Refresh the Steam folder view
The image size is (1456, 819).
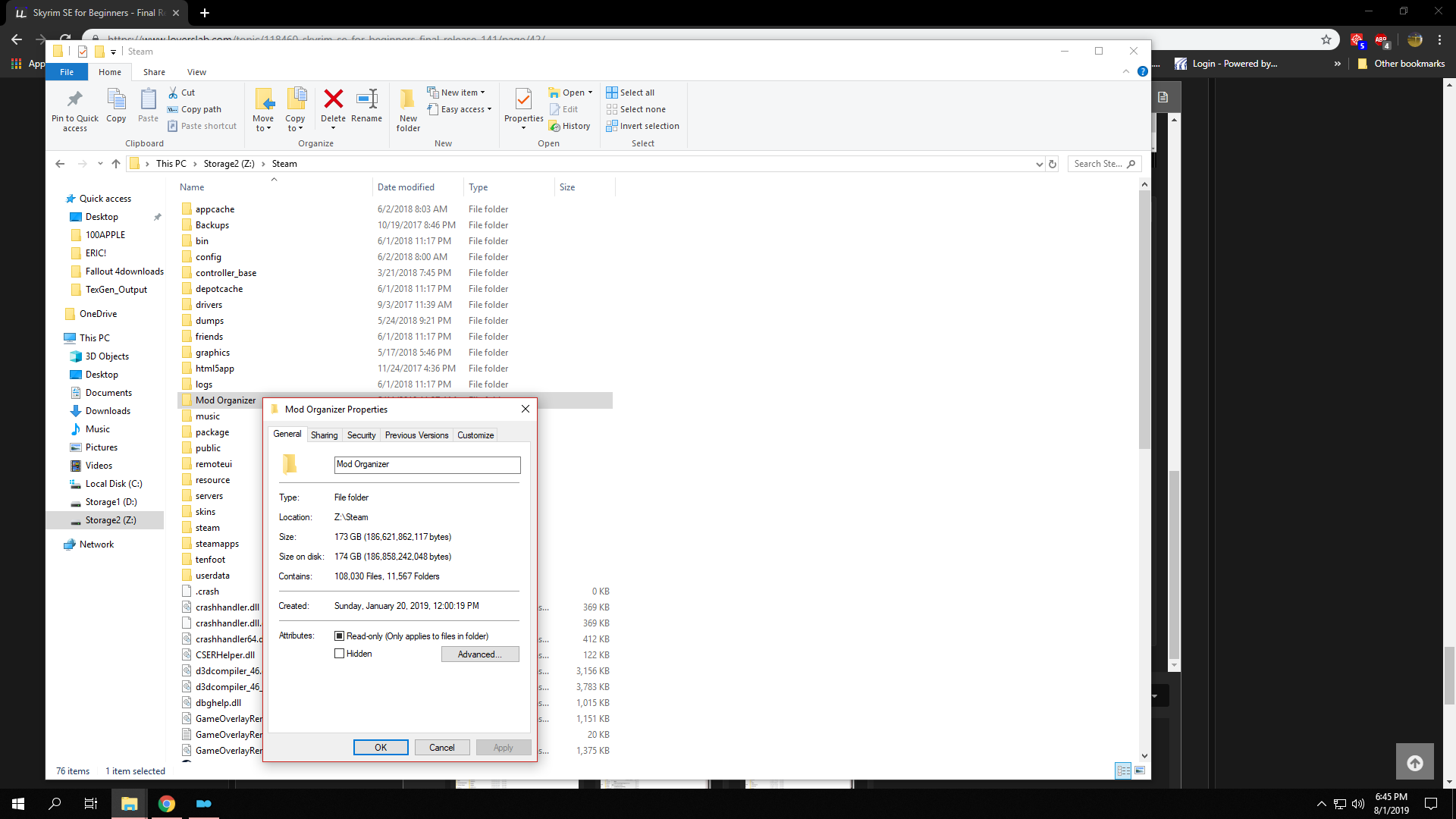[x=1053, y=164]
